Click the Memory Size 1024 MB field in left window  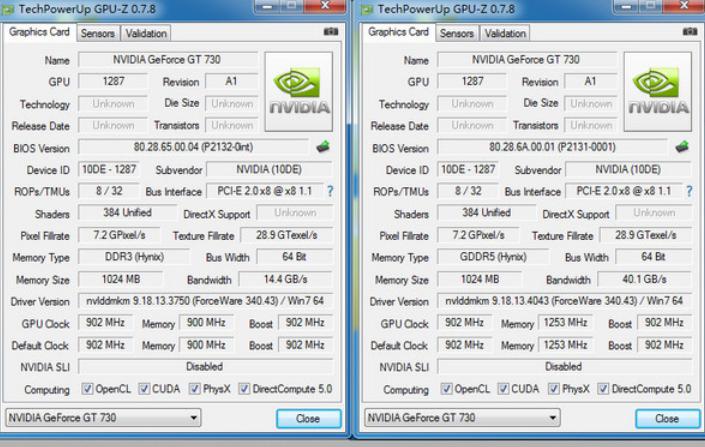120,279
